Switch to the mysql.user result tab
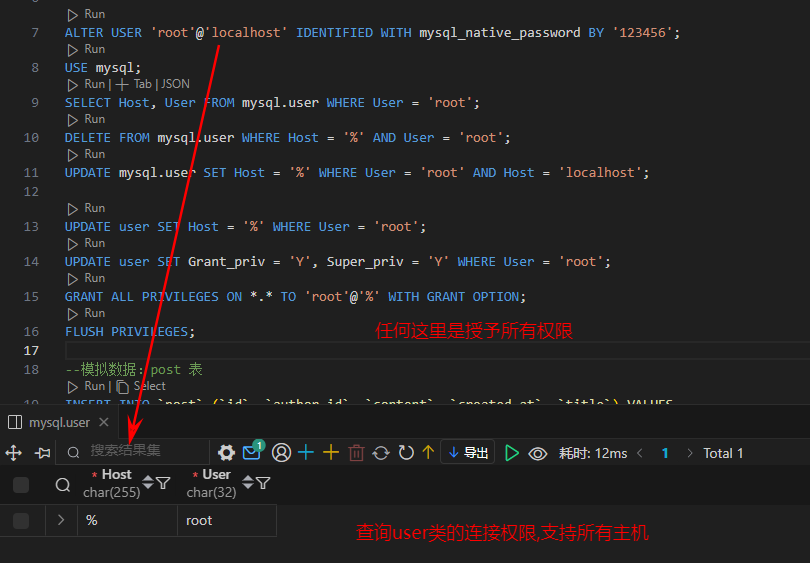Image resolution: width=810 pixels, height=563 pixels. point(59,423)
